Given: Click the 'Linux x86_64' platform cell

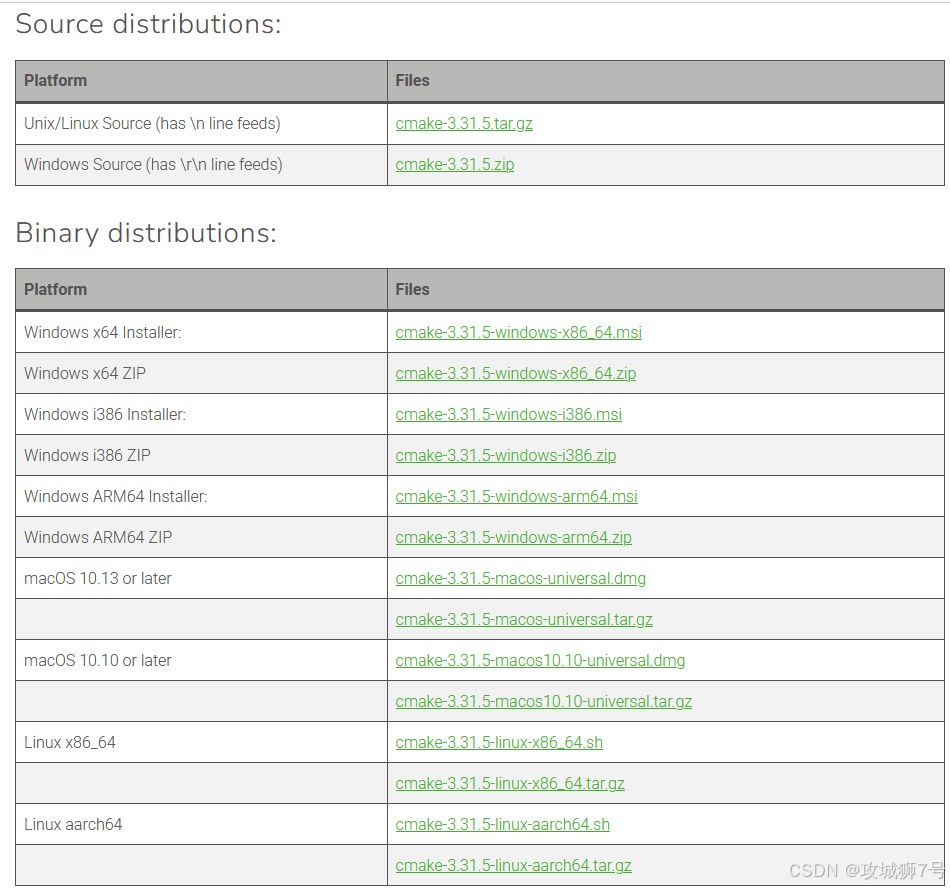Looking at the screenshot, I should (201, 743).
